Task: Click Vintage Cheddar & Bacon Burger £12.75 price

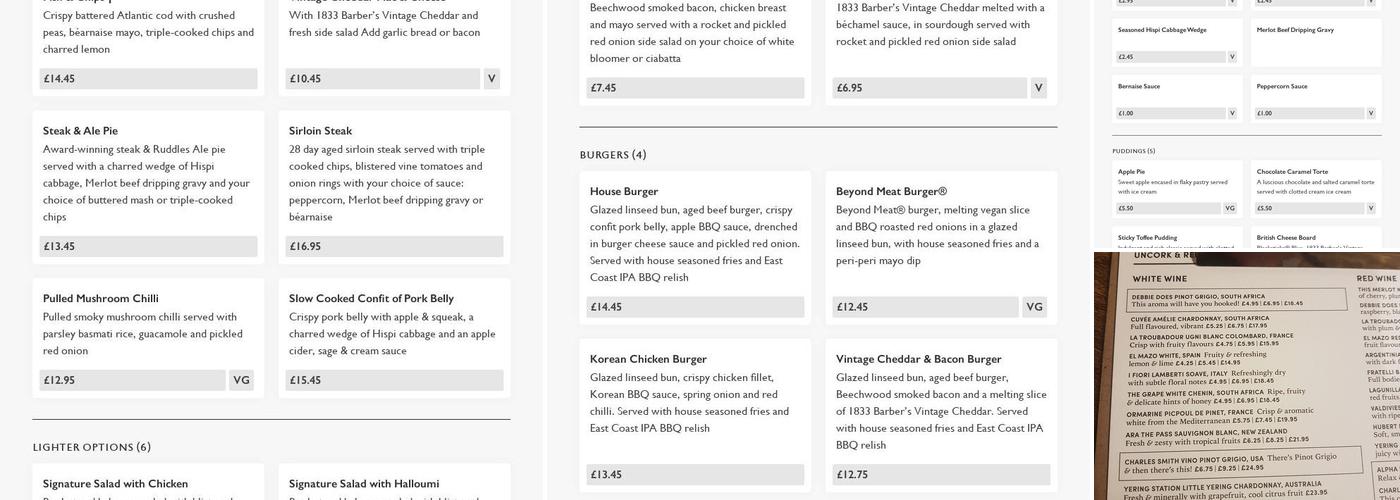Action: [942, 475]
